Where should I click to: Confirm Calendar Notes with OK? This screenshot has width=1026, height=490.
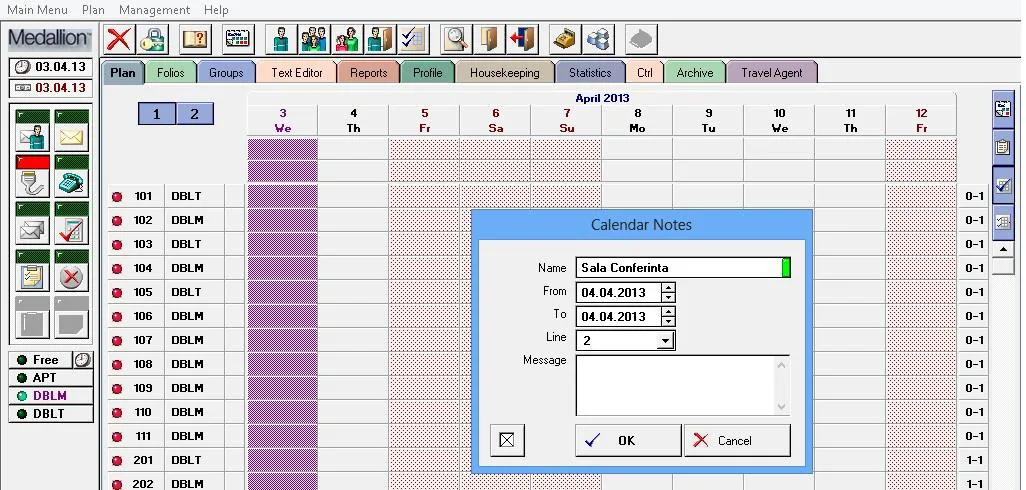pos(628,440)
